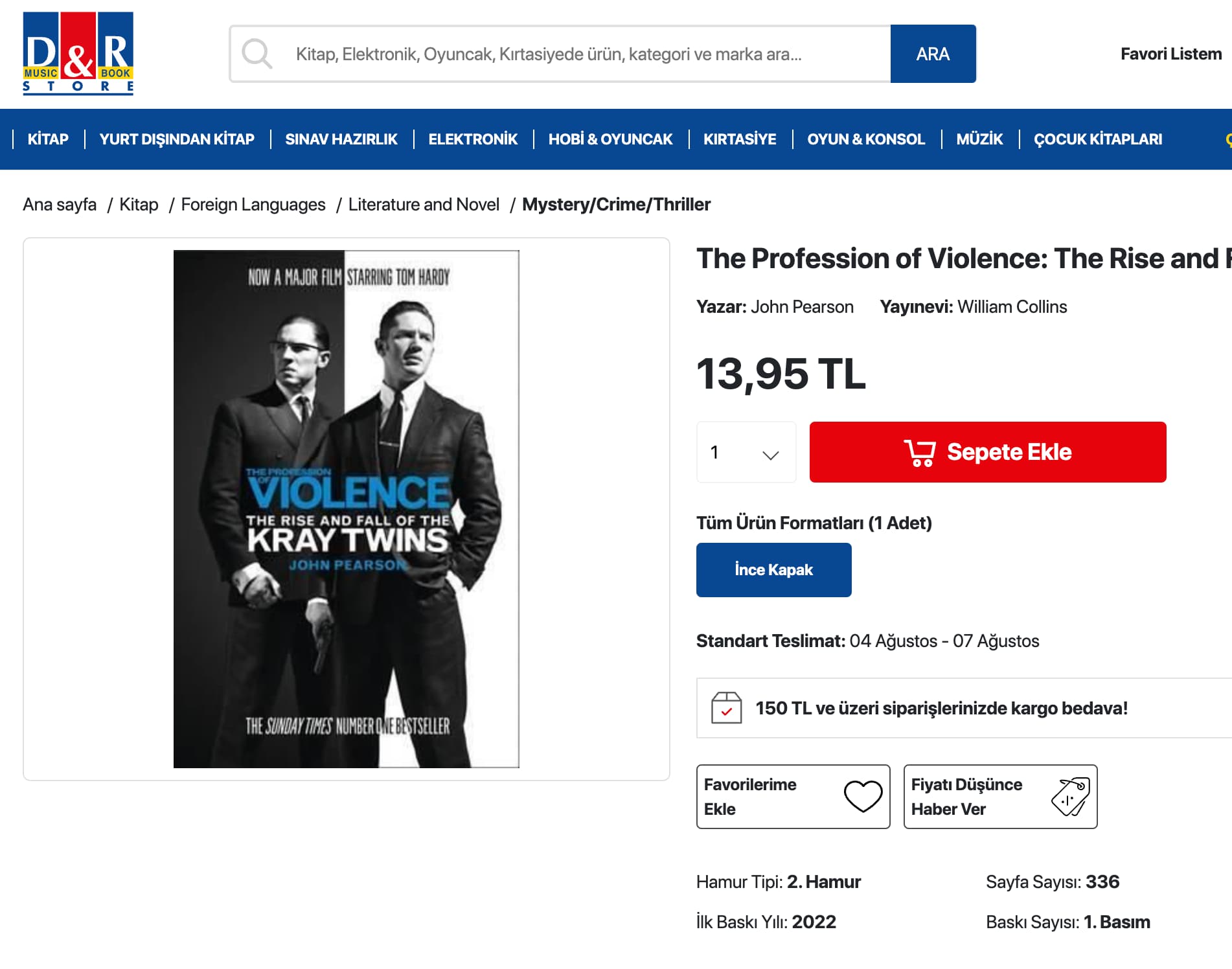This screenshot has width=1232, height=969.
Task: Add the book with Sepete Ekle
Action: tap(988, 452)
